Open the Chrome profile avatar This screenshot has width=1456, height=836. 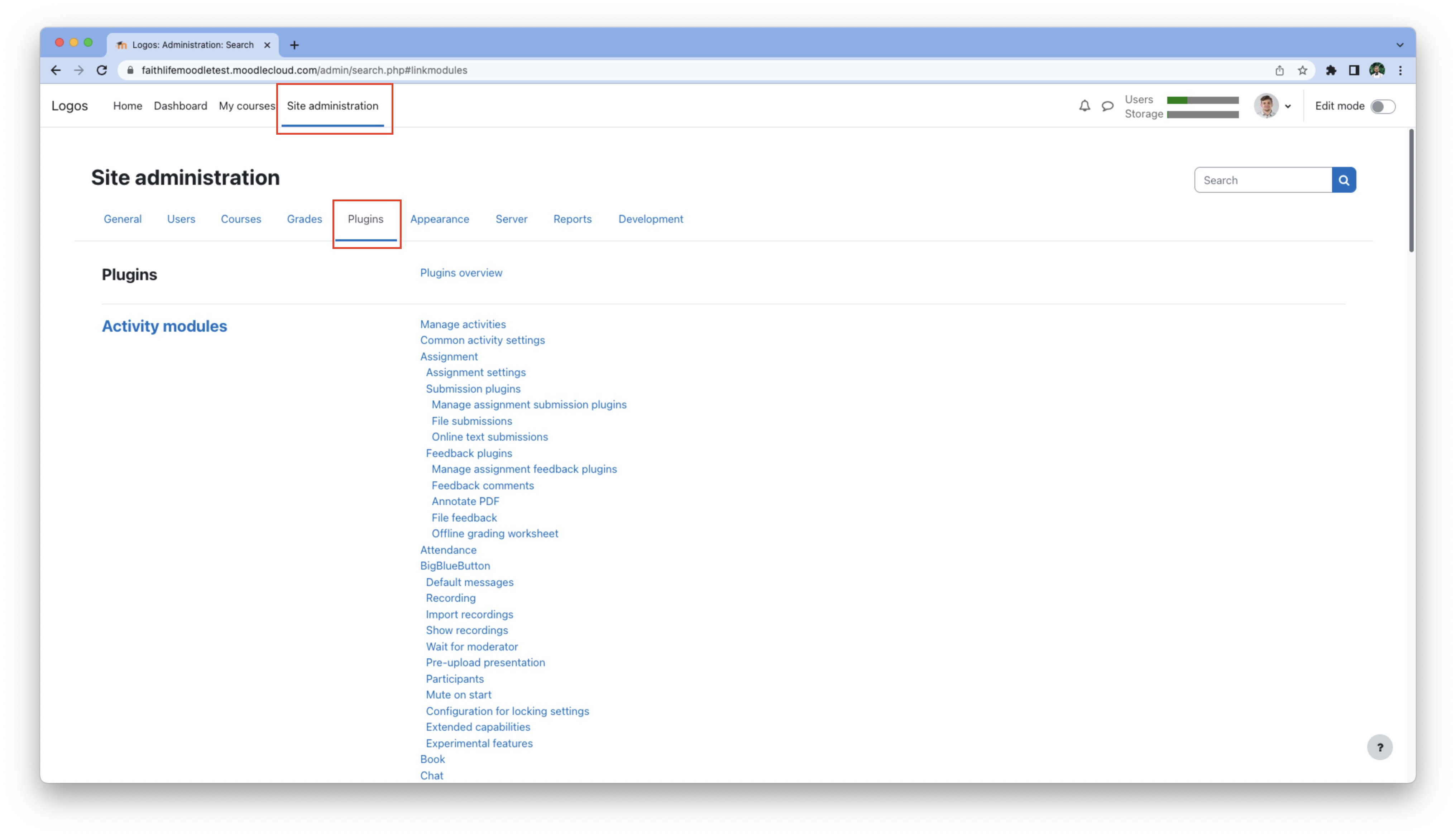[1377, 70]
